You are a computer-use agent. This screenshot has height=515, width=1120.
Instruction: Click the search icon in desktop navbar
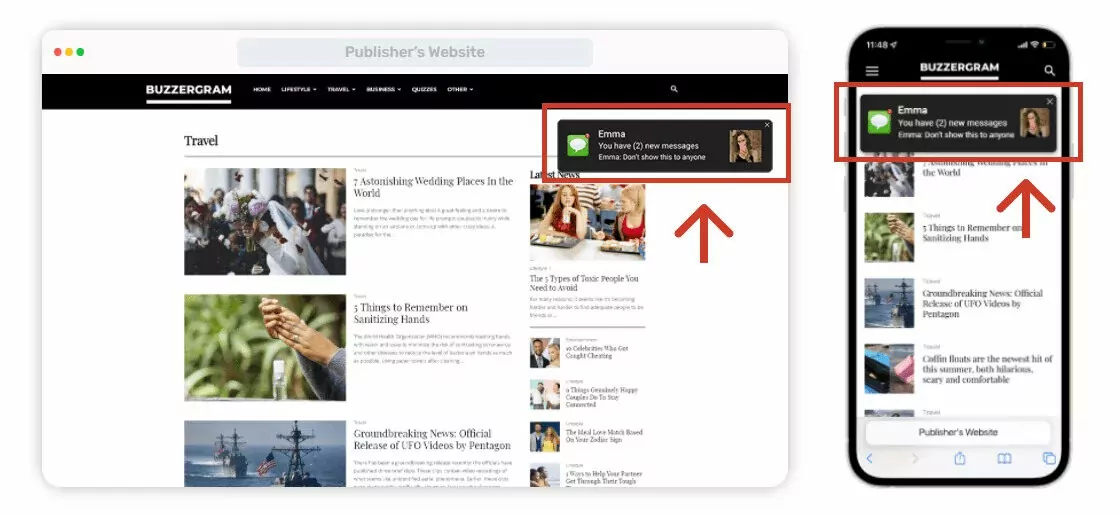pos(674,89)
